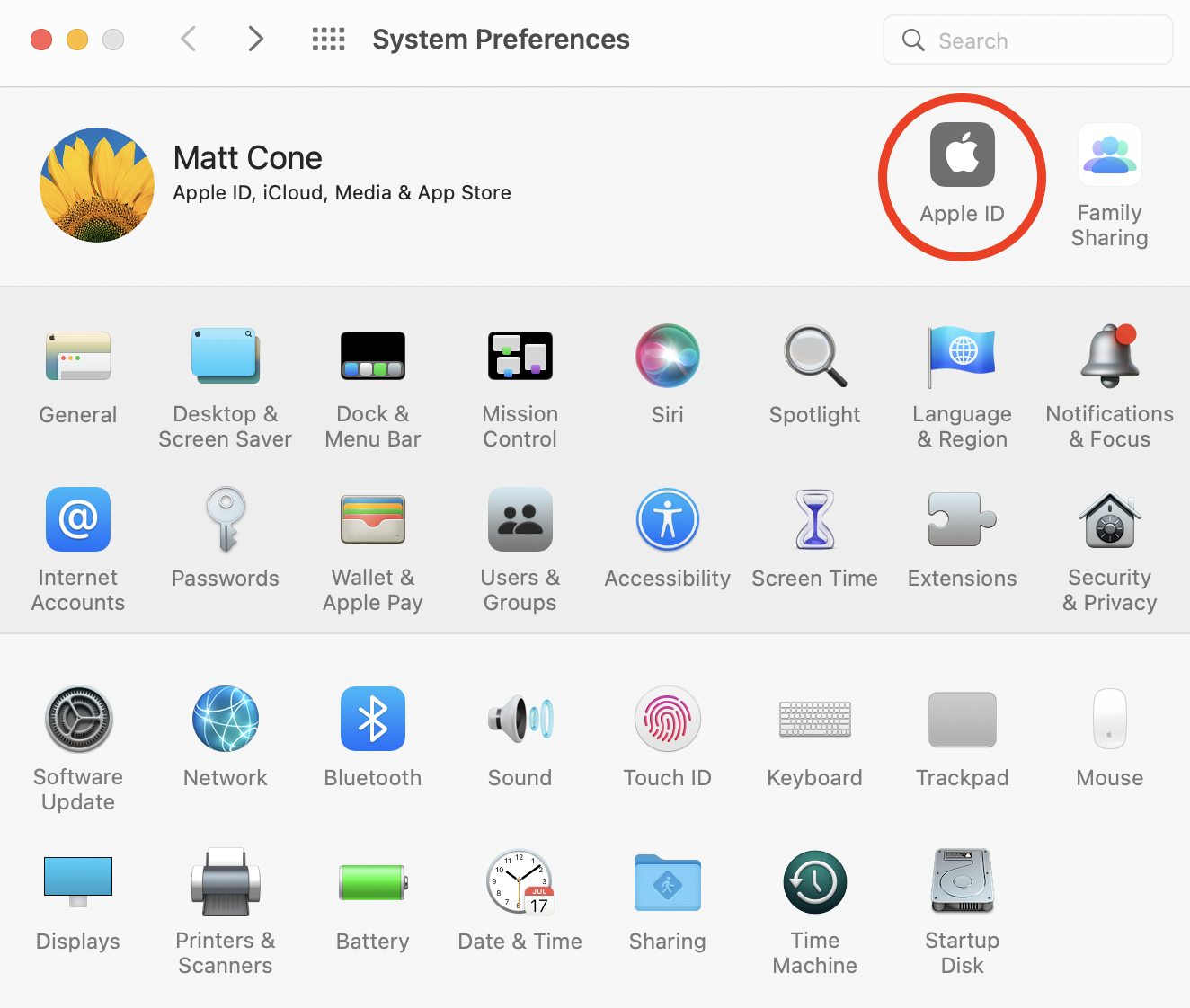Image resolution: width=1190 pixels, height=1008 pixels.
Task: Select the Notifications & Focus pane
Action: pos(1109,356)
